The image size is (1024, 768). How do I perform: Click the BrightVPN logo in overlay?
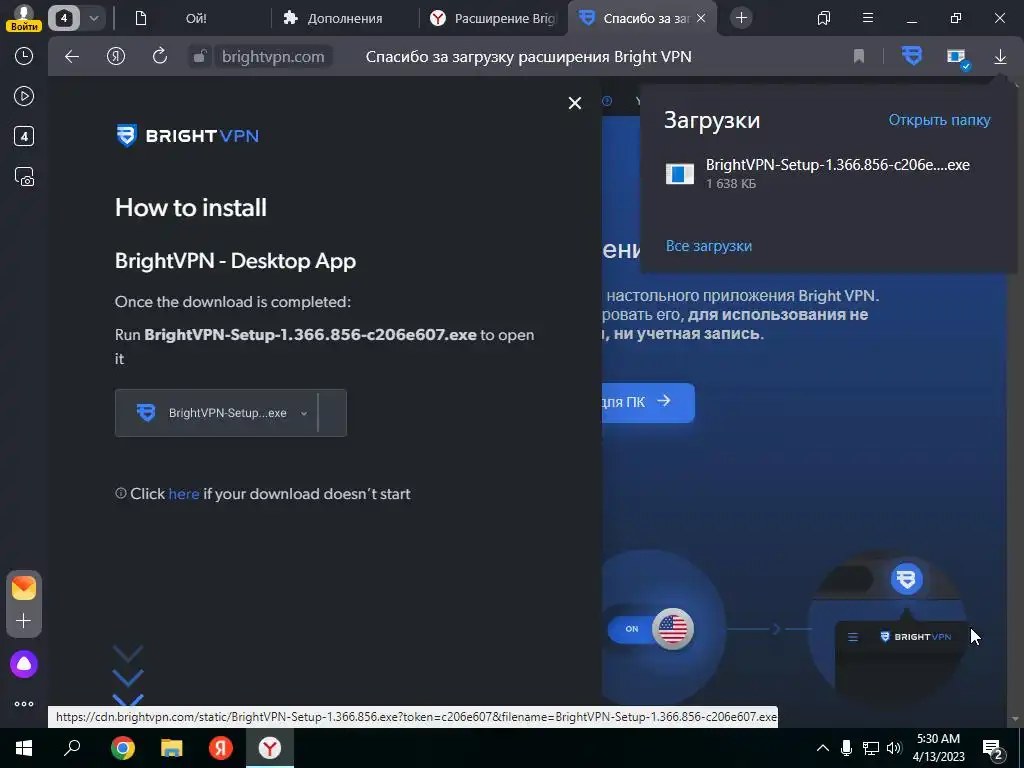(x=187, y=136)
